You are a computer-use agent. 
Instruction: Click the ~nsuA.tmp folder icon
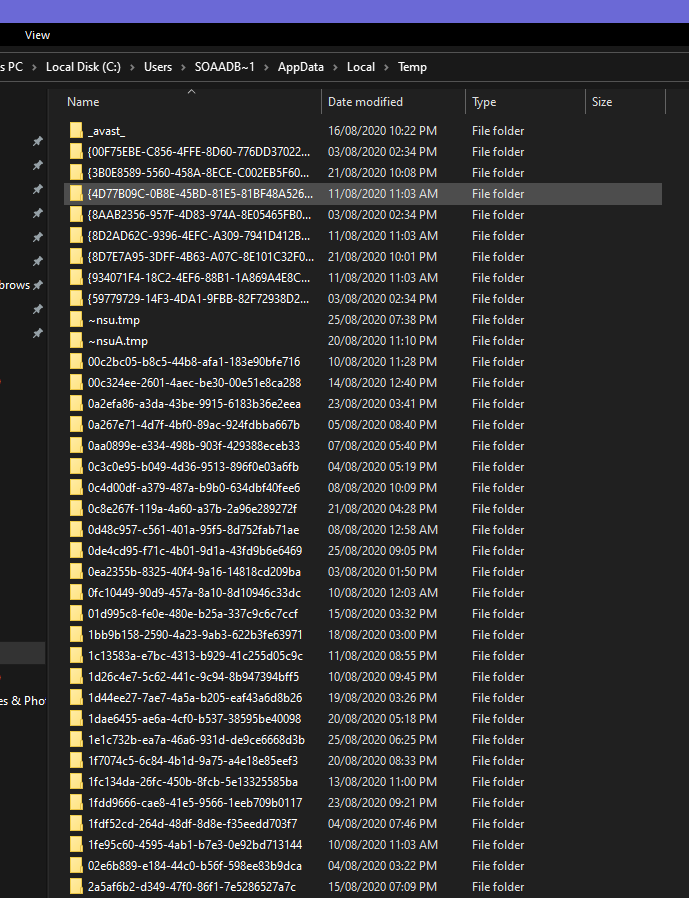[x=77, y=341]
